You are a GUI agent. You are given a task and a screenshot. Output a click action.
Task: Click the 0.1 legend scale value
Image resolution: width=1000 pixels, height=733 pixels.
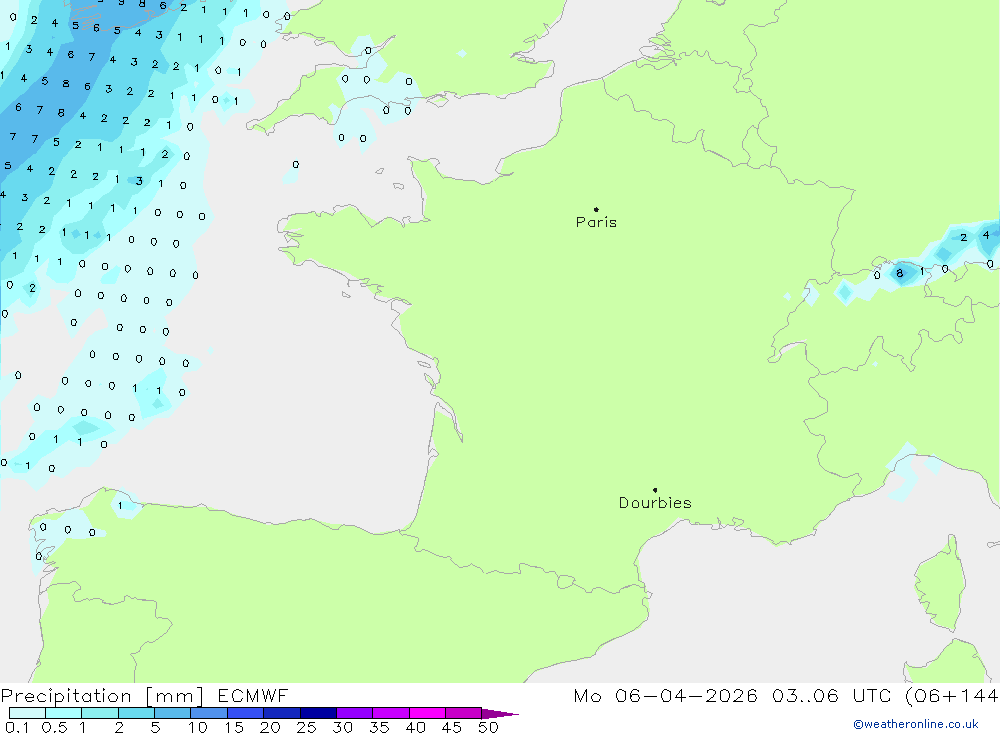(x=17, y=727)
